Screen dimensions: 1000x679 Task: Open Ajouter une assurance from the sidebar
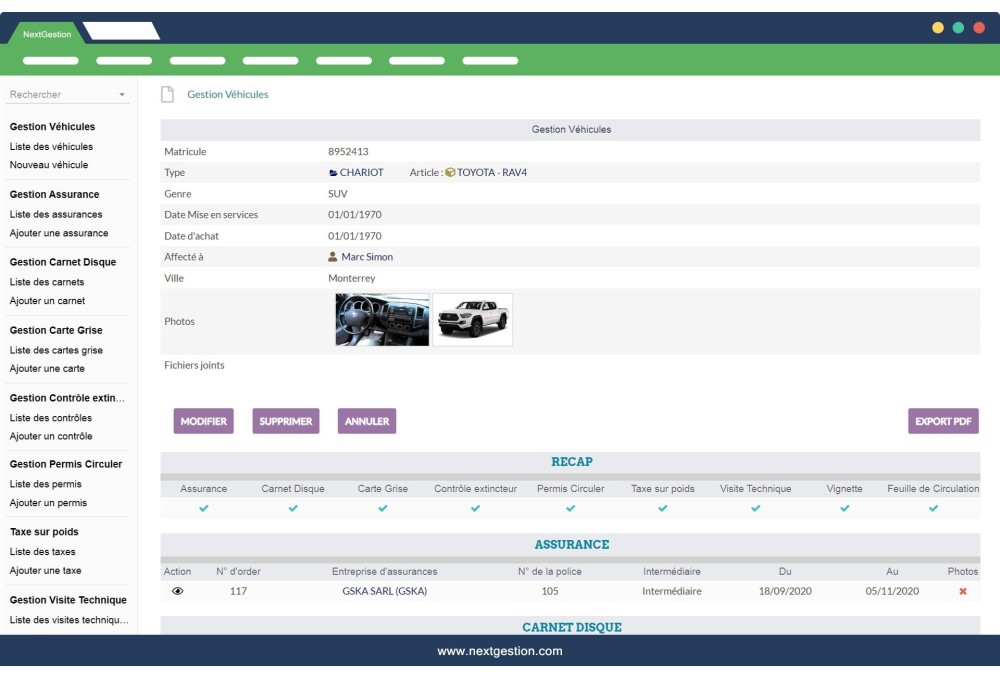pos(57,233)
